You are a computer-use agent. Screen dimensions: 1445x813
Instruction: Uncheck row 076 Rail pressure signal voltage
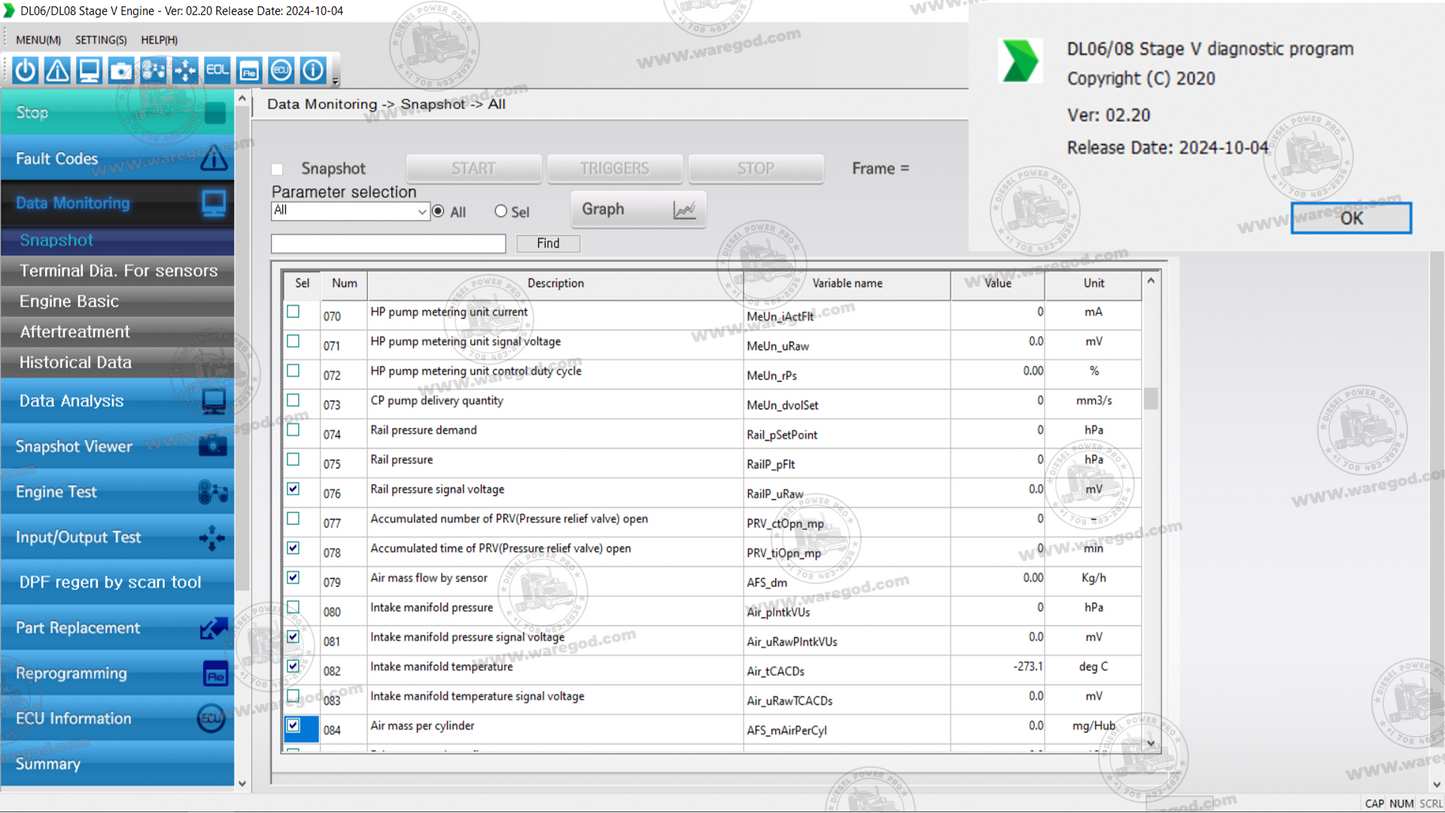point(294,489)
